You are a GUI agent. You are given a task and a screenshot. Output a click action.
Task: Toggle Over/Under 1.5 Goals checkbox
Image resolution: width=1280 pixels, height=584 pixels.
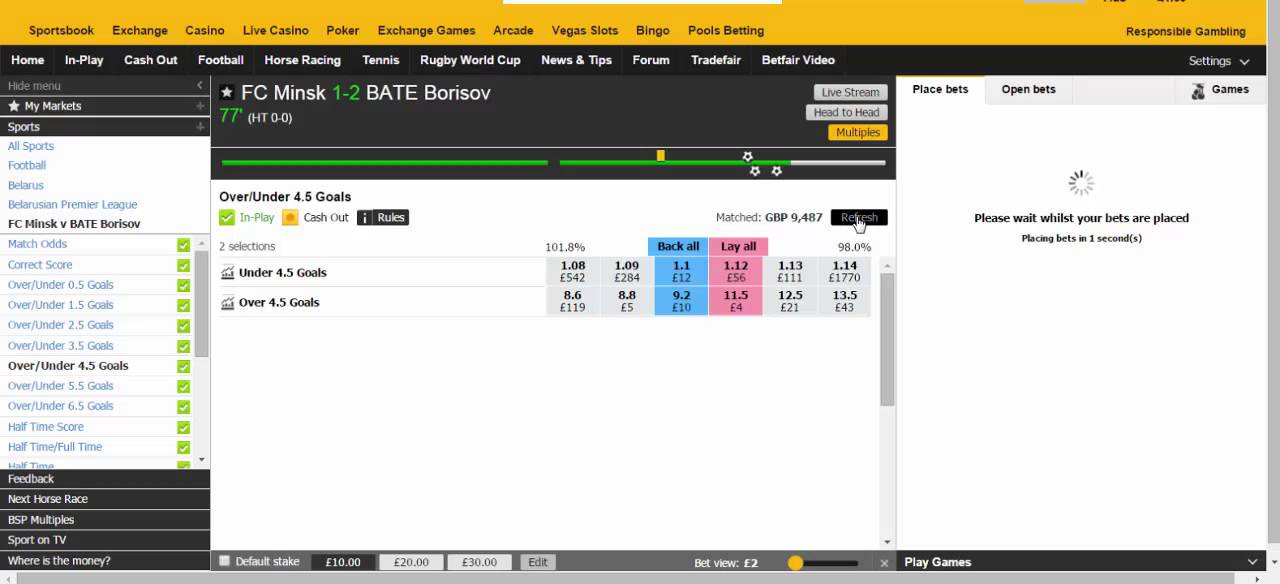pyautogui.click(x=183, y=305)
